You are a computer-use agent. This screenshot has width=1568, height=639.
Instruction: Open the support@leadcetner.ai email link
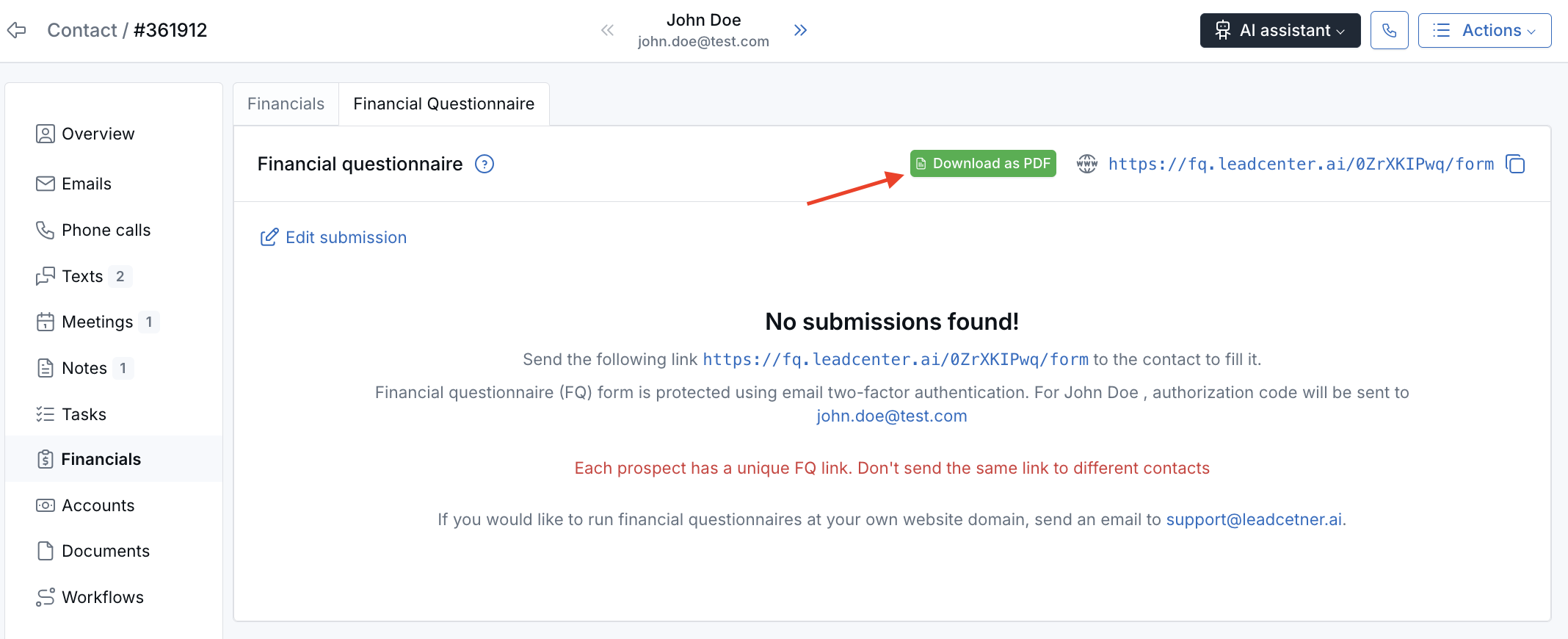1254,519
